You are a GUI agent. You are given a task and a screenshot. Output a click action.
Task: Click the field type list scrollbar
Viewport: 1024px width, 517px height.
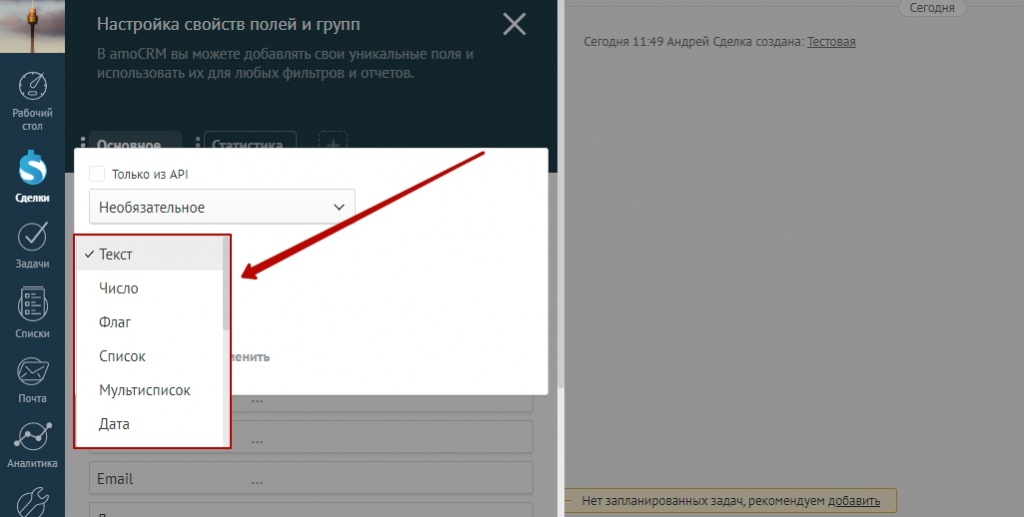pyautogui.click(x=226, y=284)
